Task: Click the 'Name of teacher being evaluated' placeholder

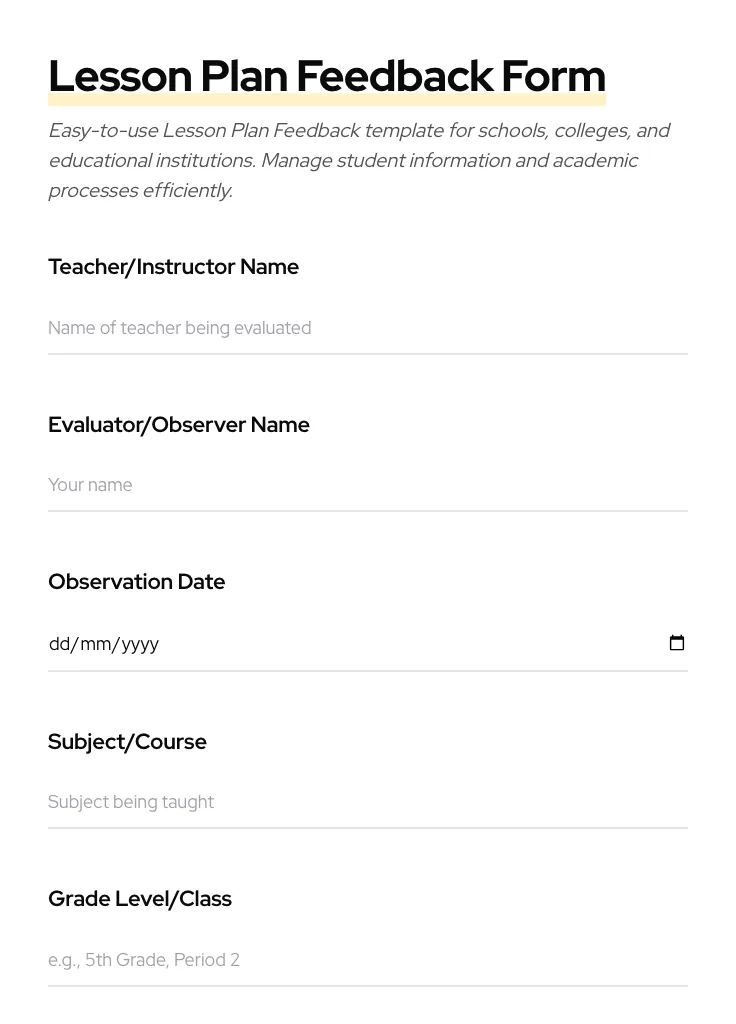Action: coord(179,328)
